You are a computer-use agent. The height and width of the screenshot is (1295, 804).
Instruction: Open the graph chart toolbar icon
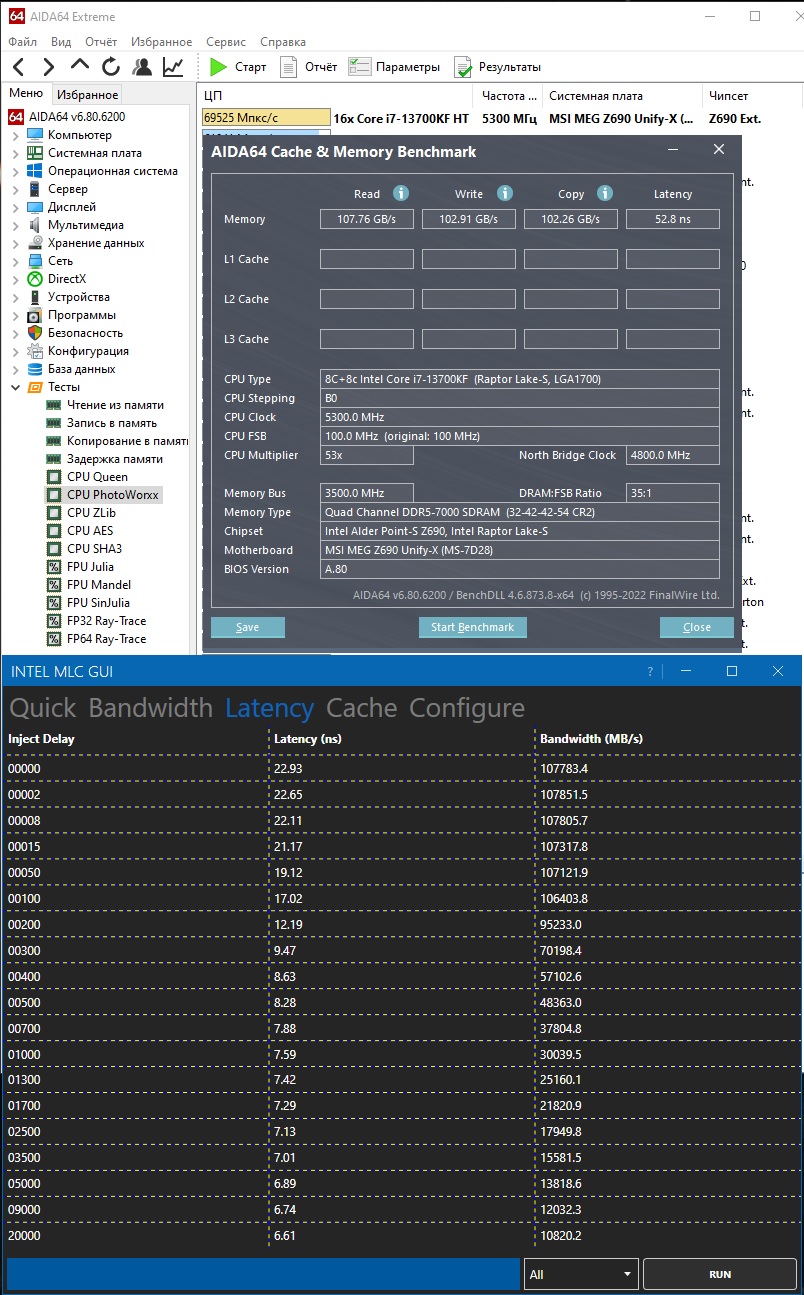point(173,67)
